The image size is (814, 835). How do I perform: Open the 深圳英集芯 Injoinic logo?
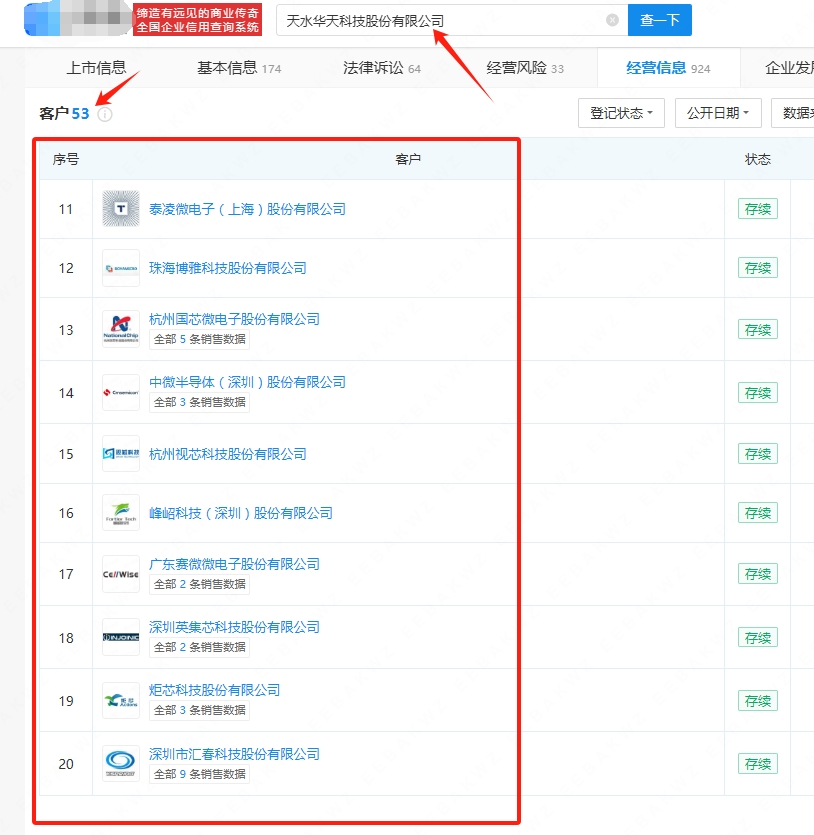(x=121, y=637)
